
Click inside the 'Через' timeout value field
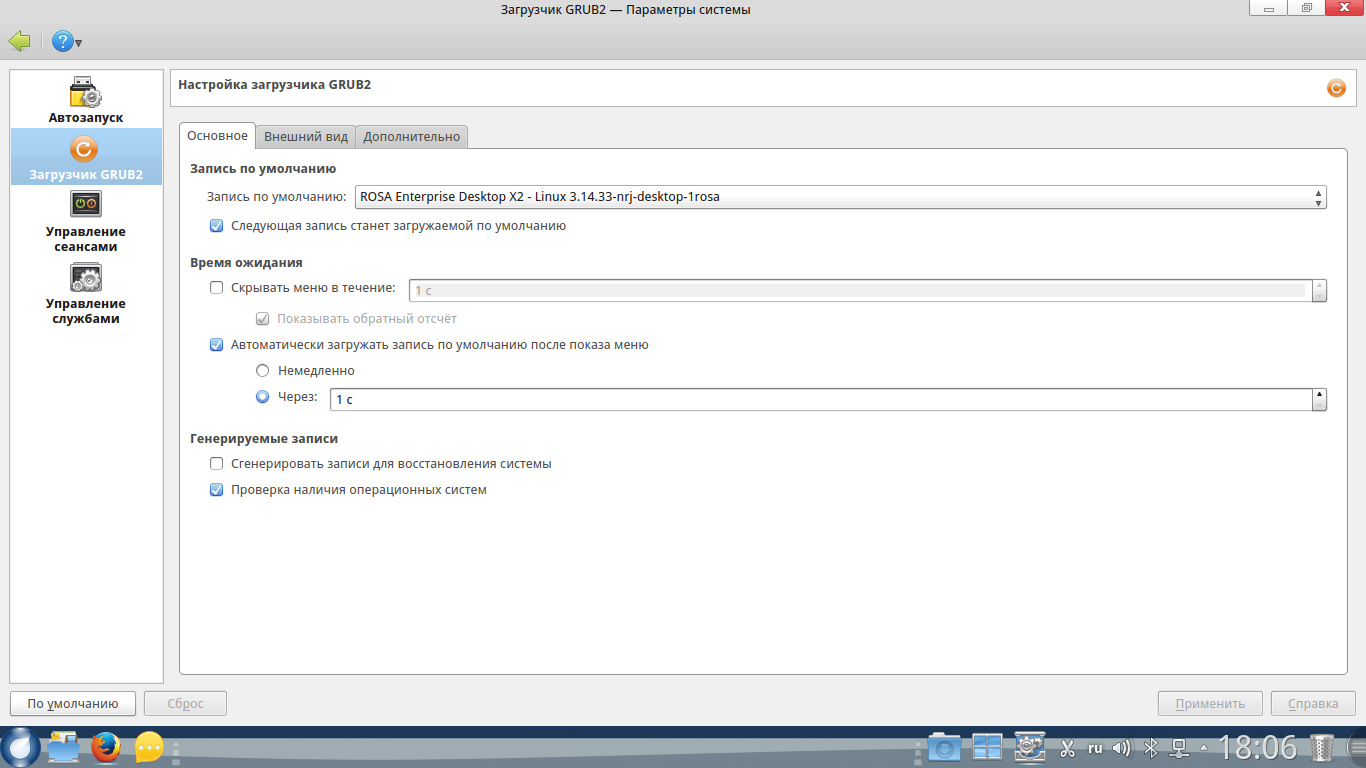(821, 399)
